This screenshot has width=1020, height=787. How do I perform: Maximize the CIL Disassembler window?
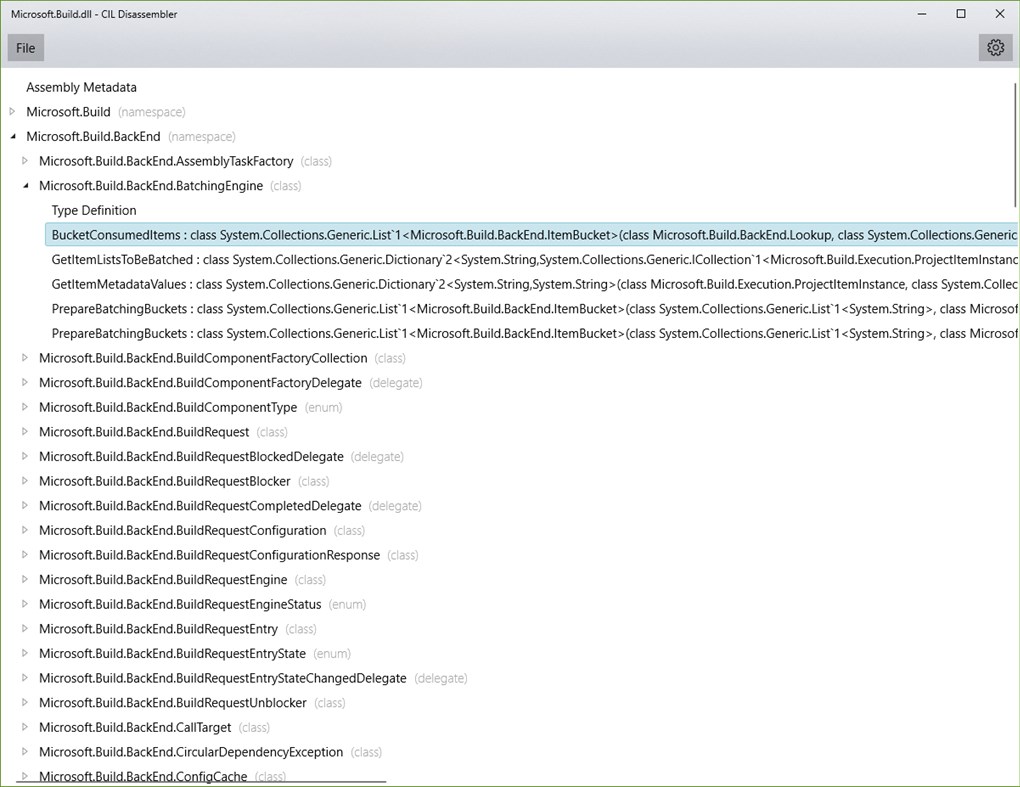point(961,14)
